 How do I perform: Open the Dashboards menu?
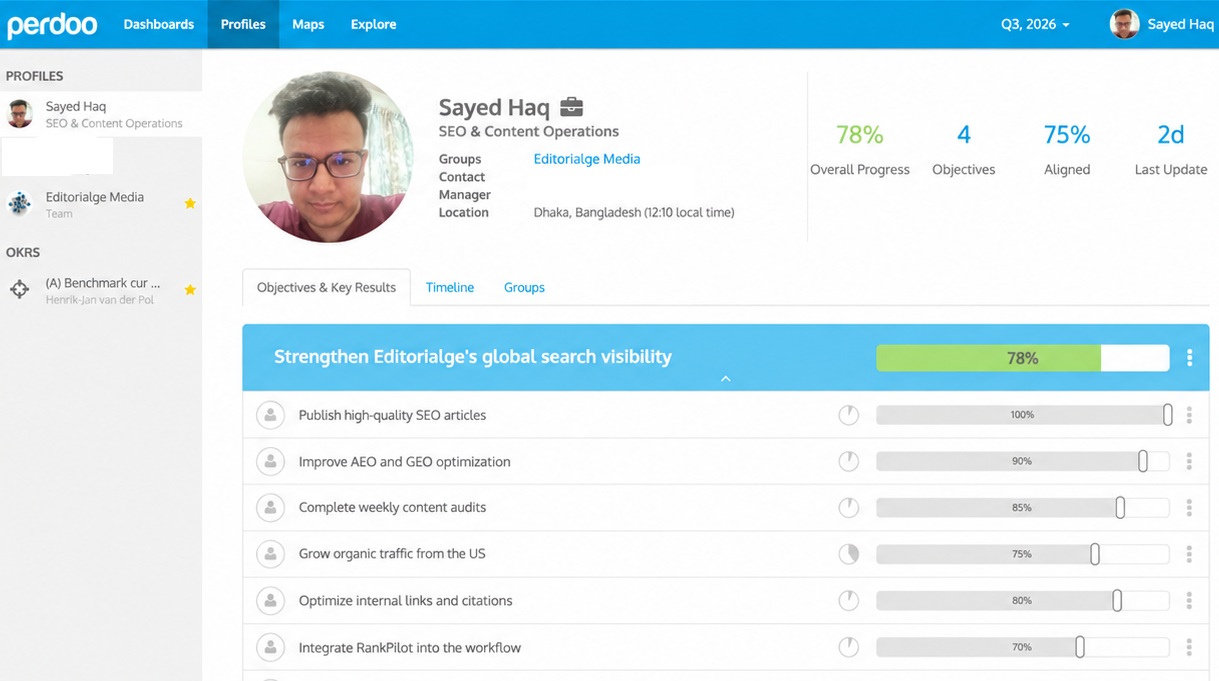pyautogui.click(x=158, y=24)
